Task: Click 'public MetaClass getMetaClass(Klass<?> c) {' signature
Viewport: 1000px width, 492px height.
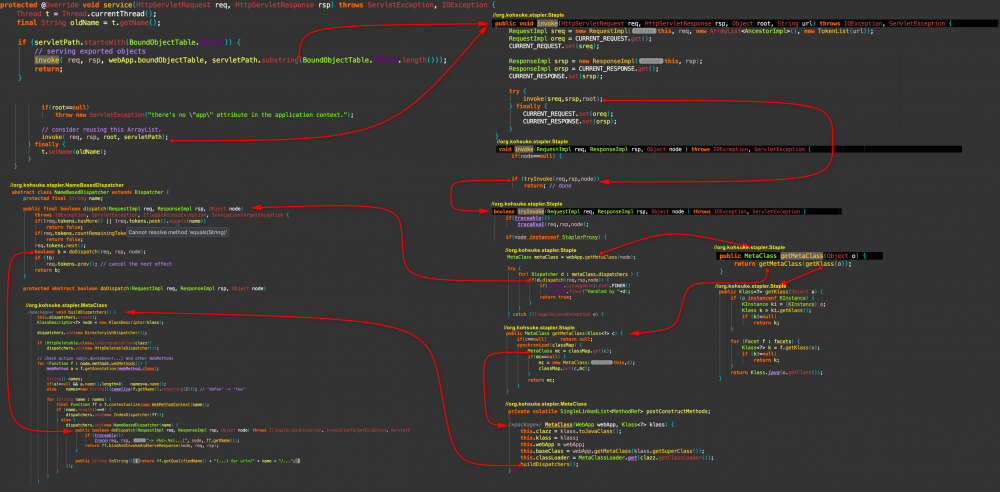Action: [x=564, y=333]
